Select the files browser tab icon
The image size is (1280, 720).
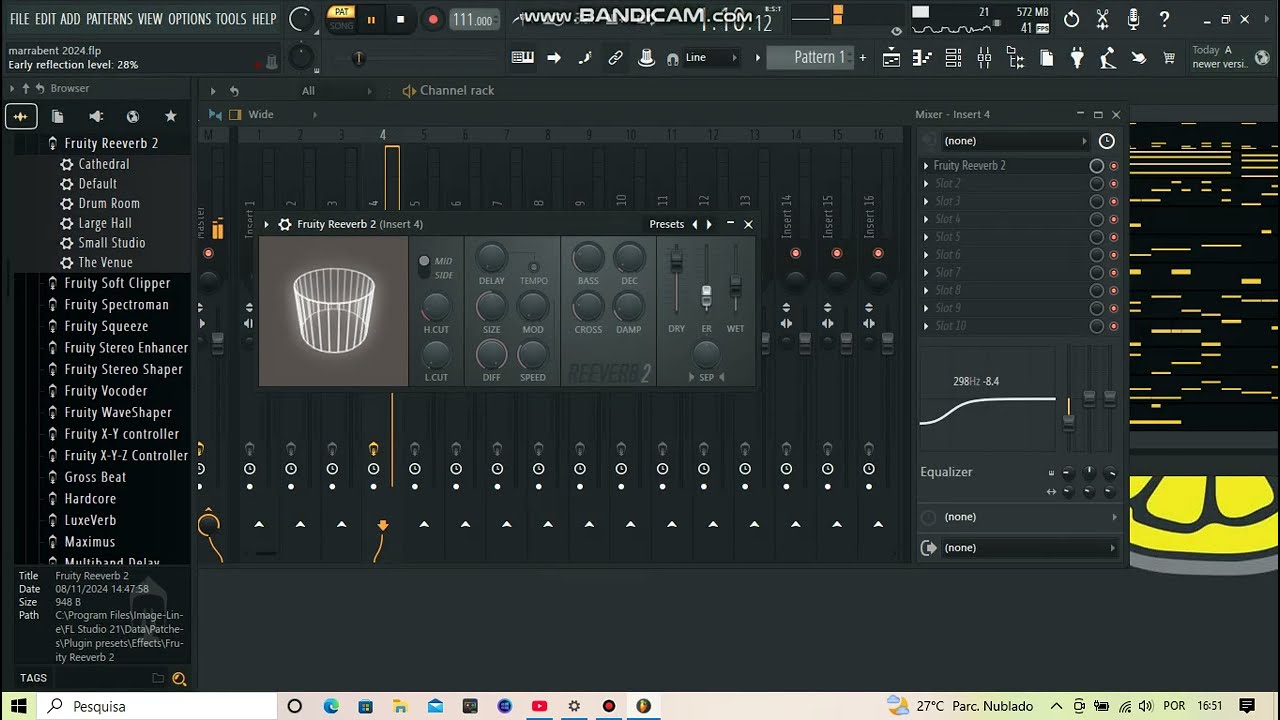point(57,116)
